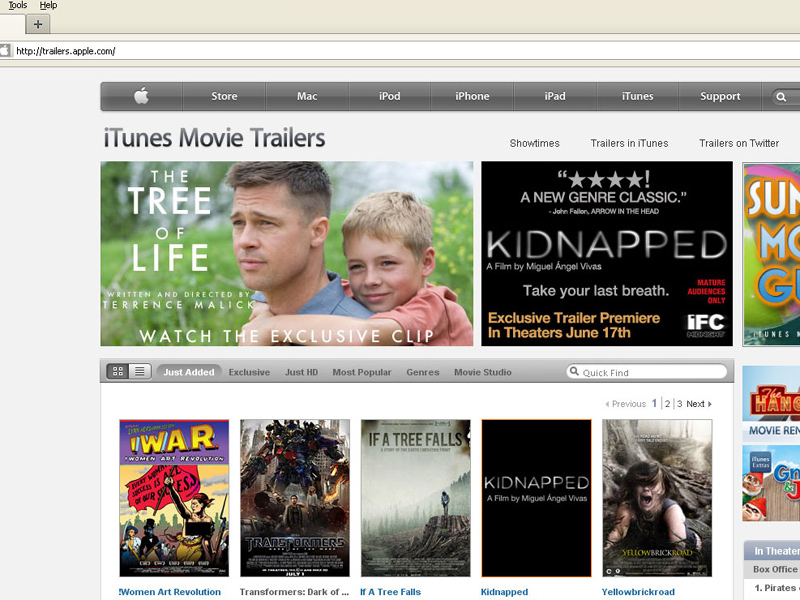Open new browser tab with plus button

pyautogui.click(x=38, y=24)
